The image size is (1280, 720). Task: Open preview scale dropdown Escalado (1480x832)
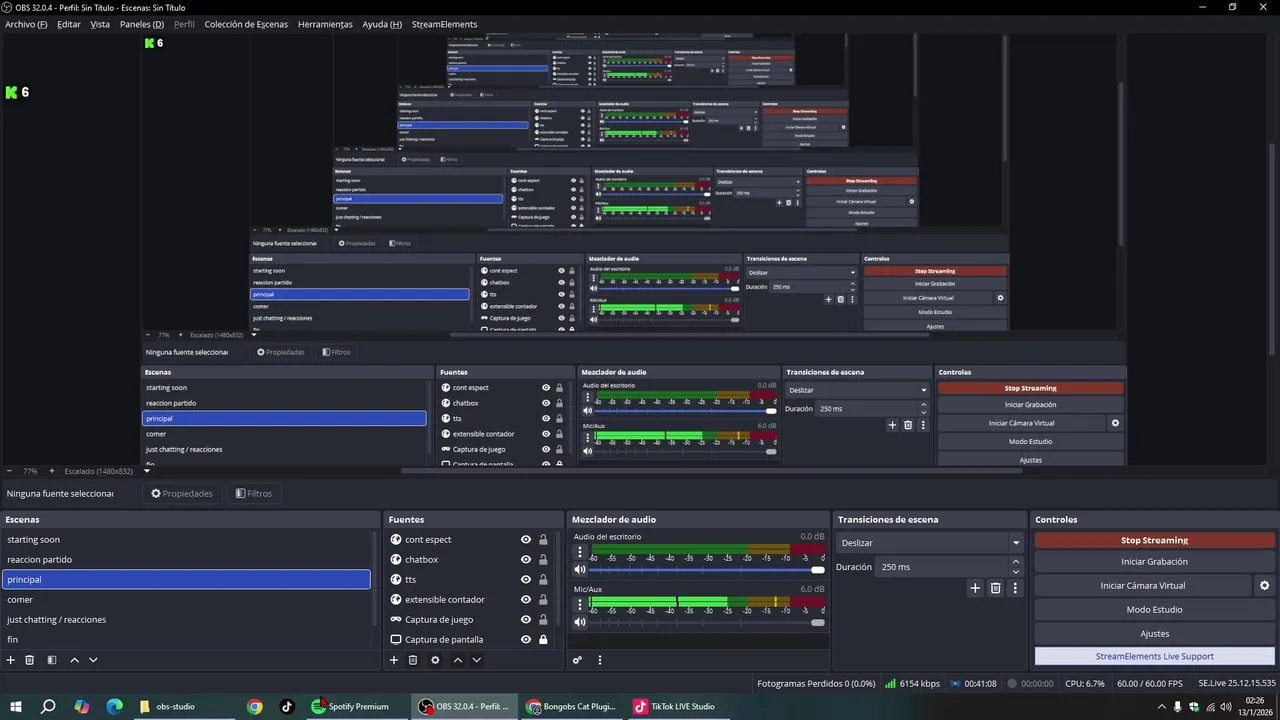pyautogui.click(x=105, y=471)
